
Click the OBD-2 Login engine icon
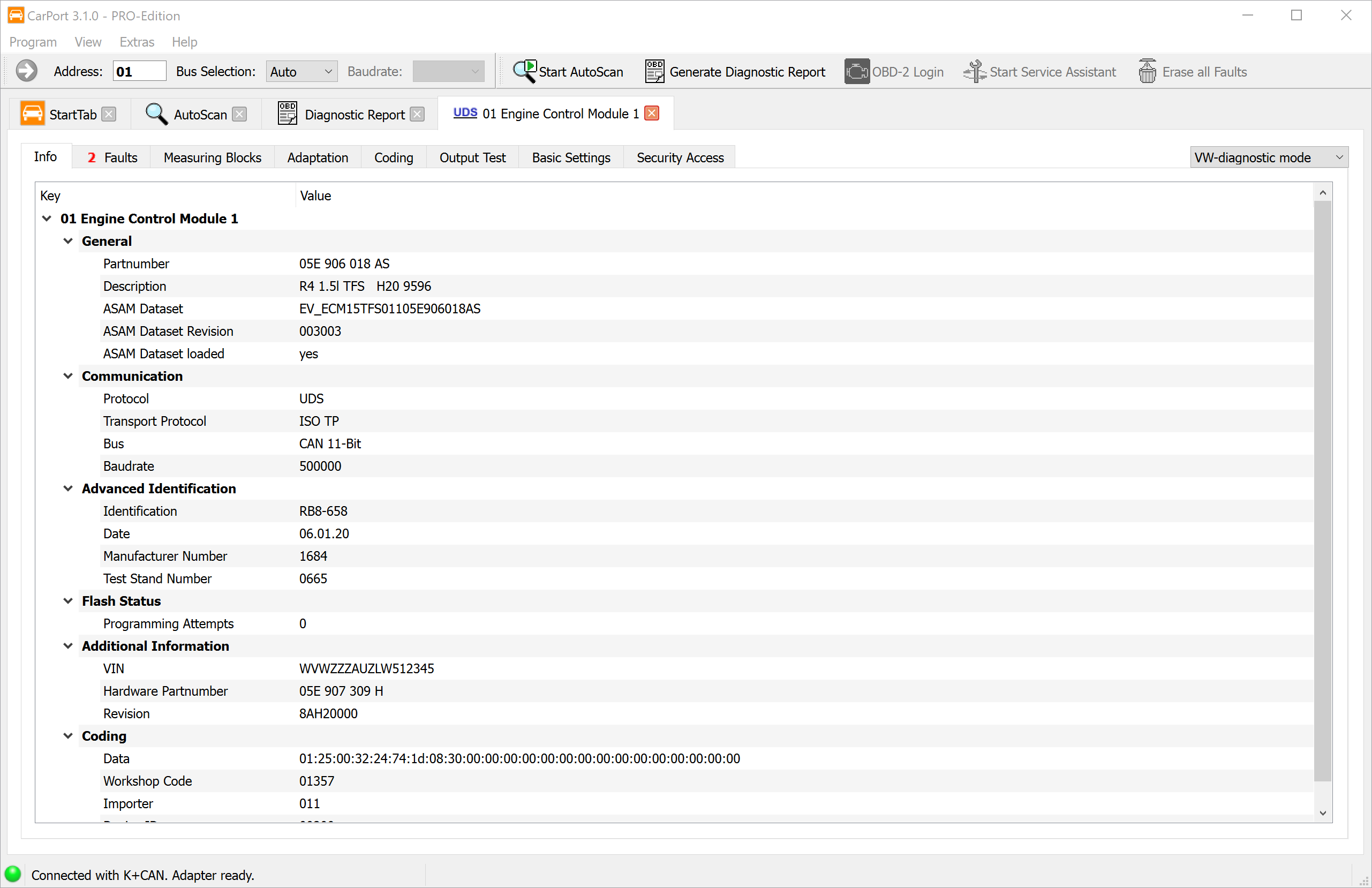857,72
